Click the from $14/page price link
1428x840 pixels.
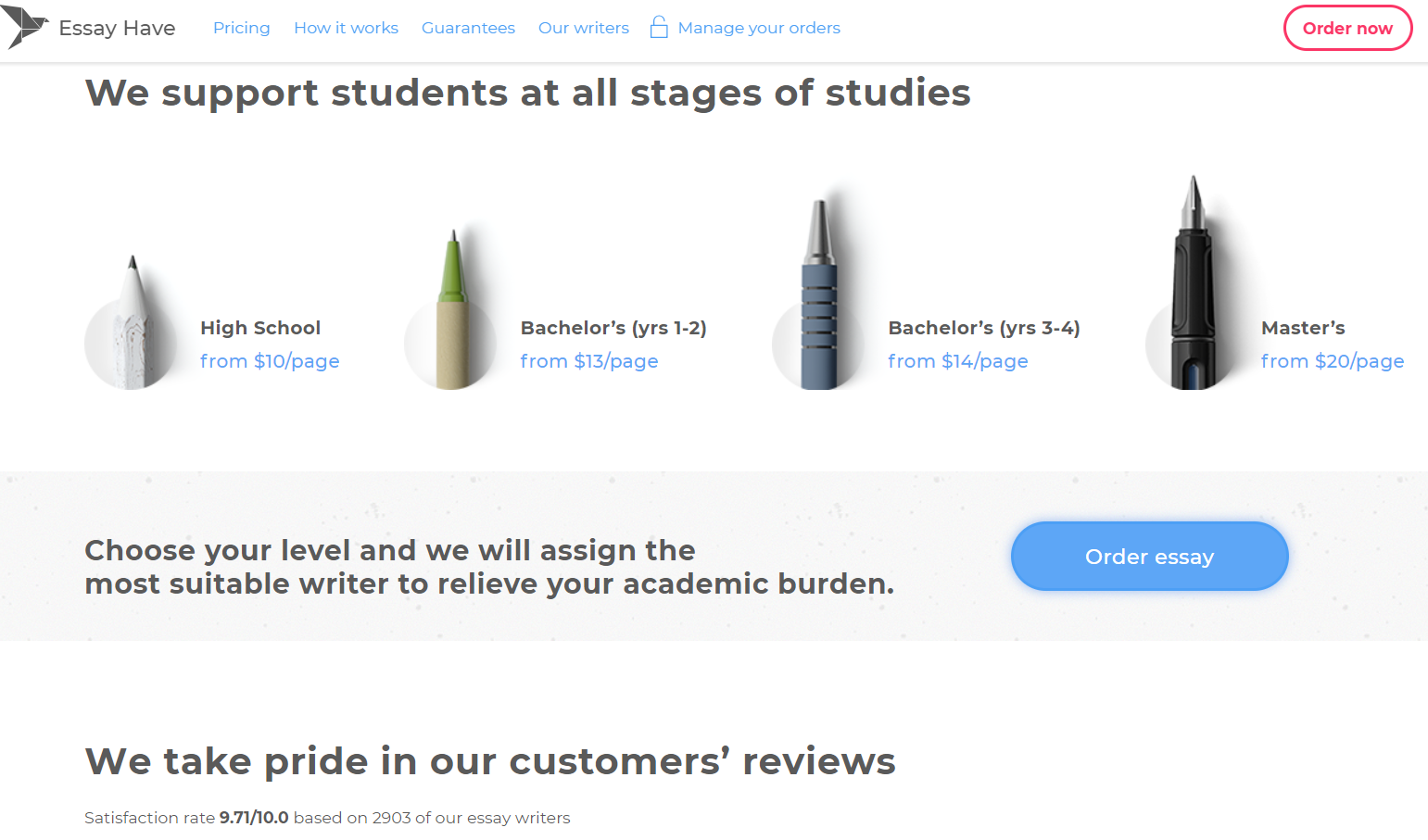[x=958, y=361]
